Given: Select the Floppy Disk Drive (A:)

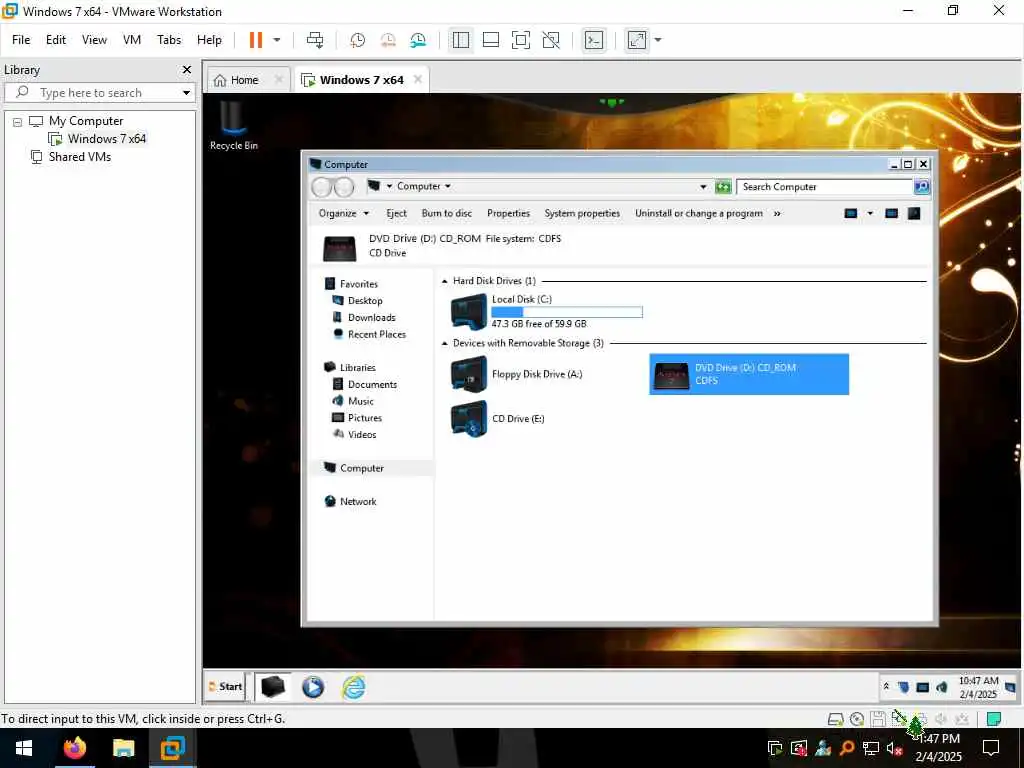Looking at the screenshot, I should (516, 374).
